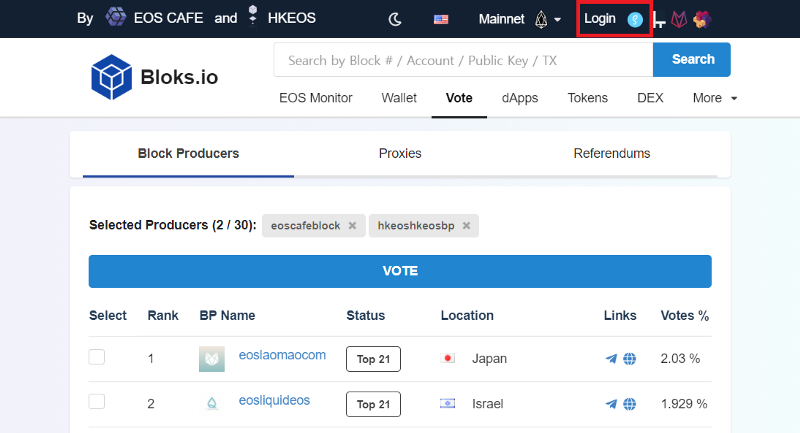Open website globe icon for eoslaomaocom

point(630,359)
